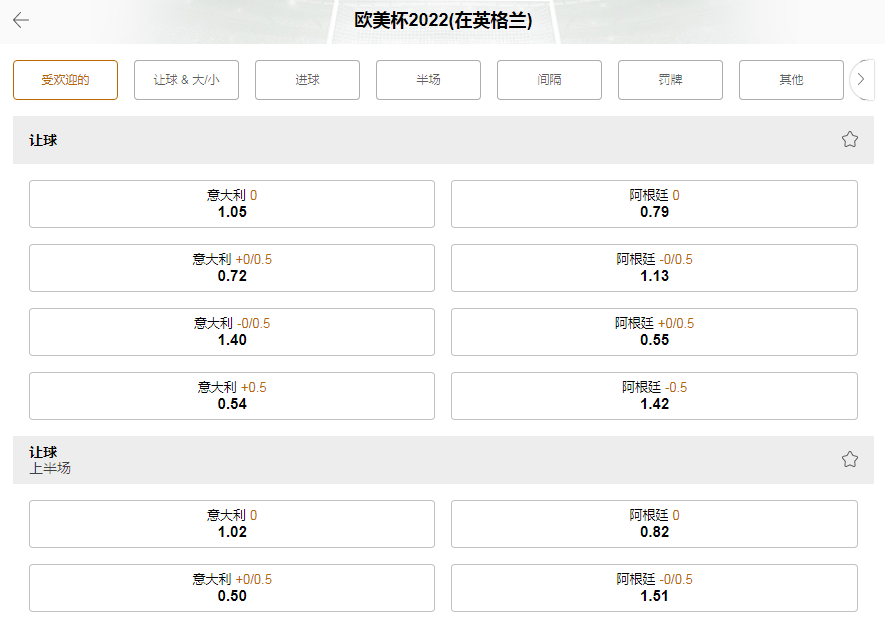Switch to the 受欢迎的 tab

pyautogui.click(x=65, y=80)
